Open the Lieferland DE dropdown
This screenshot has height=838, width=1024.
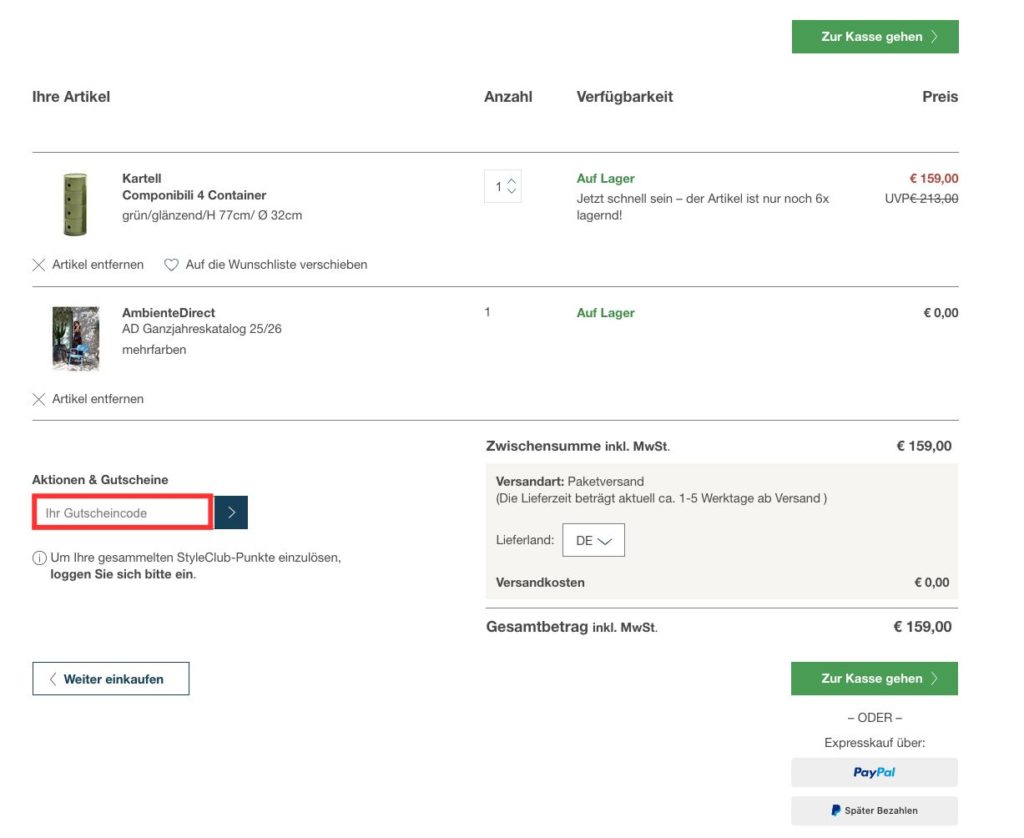[593, 540]
